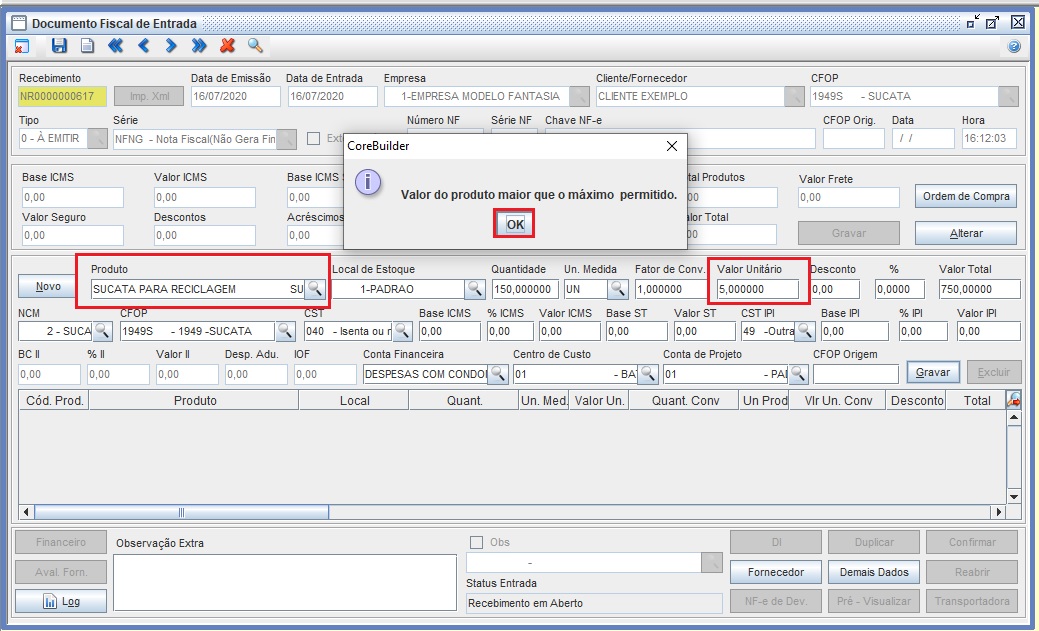Jump to the last record with double-right arrows
This screenshot has height=631, width=1039.
click(199, 46)
